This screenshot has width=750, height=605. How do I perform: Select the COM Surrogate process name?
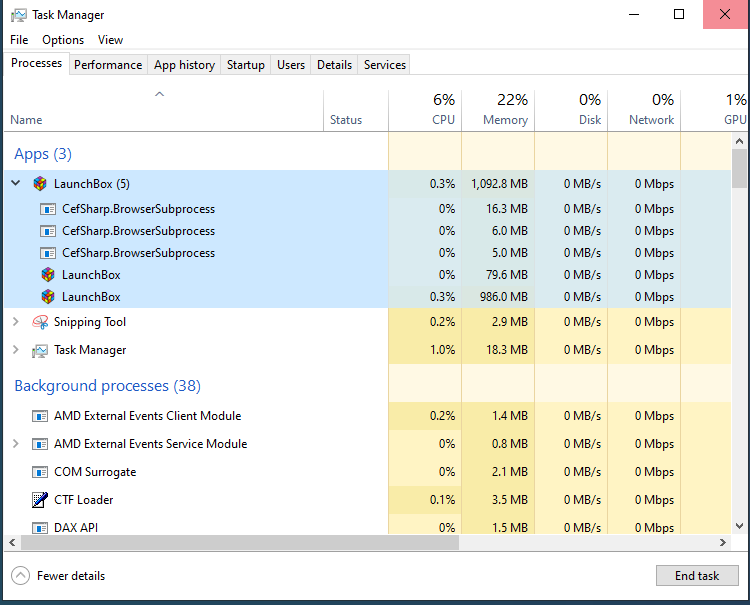click(x=95, y=472)
